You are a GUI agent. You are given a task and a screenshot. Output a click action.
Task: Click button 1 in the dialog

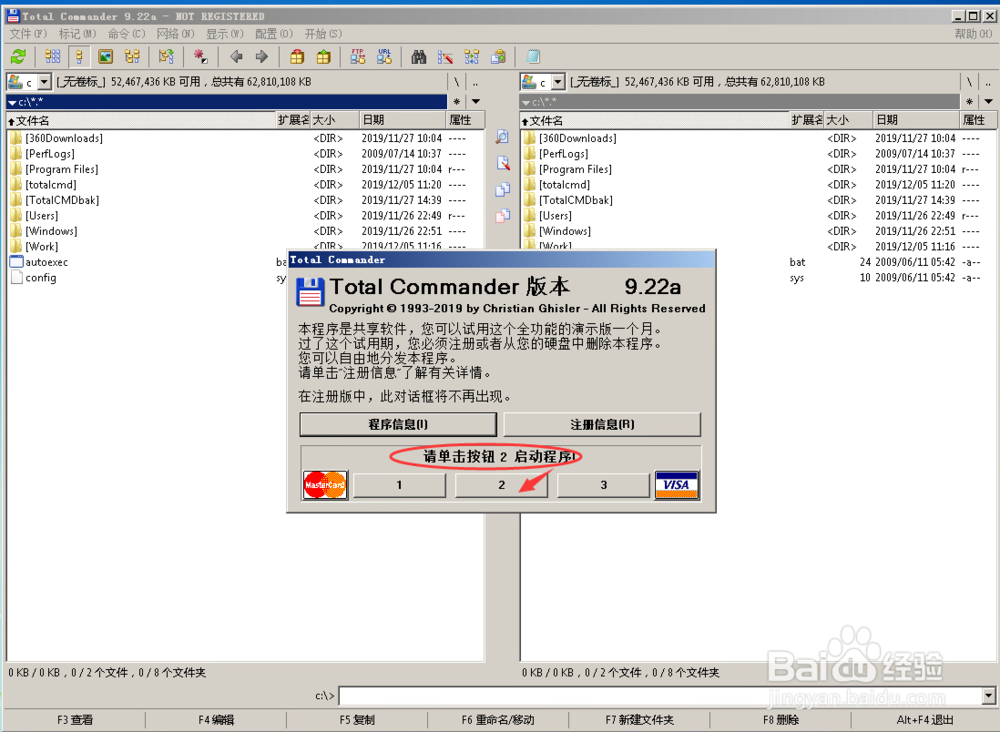pos(399,485)
